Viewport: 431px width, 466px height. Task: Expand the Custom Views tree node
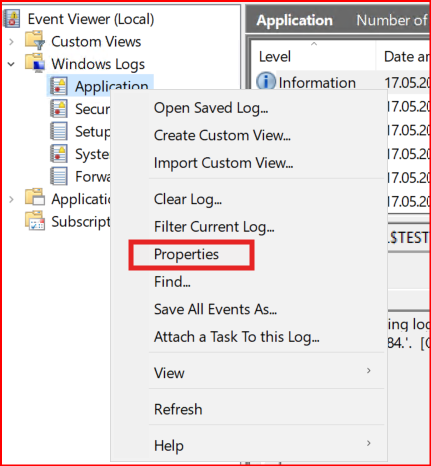(x=11, y=42)
